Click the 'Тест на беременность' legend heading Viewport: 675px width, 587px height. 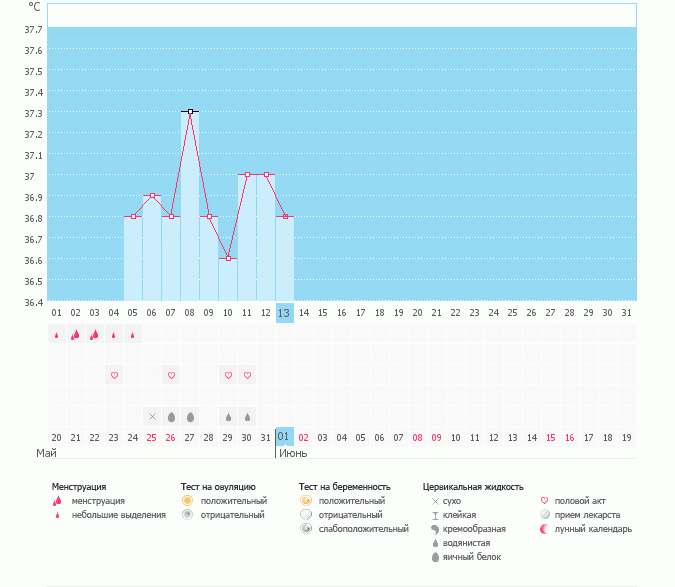[344, 486]
